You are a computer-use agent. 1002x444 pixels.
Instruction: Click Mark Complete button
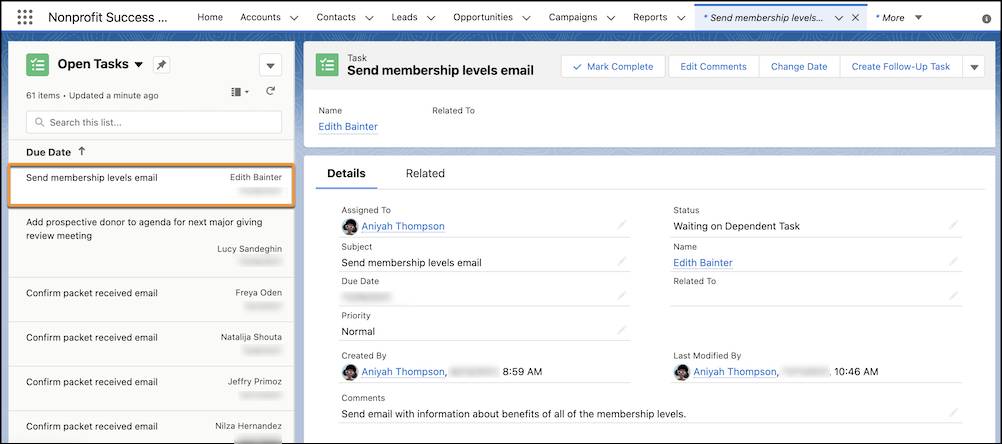pyautogui.click(x=613, y=66)
